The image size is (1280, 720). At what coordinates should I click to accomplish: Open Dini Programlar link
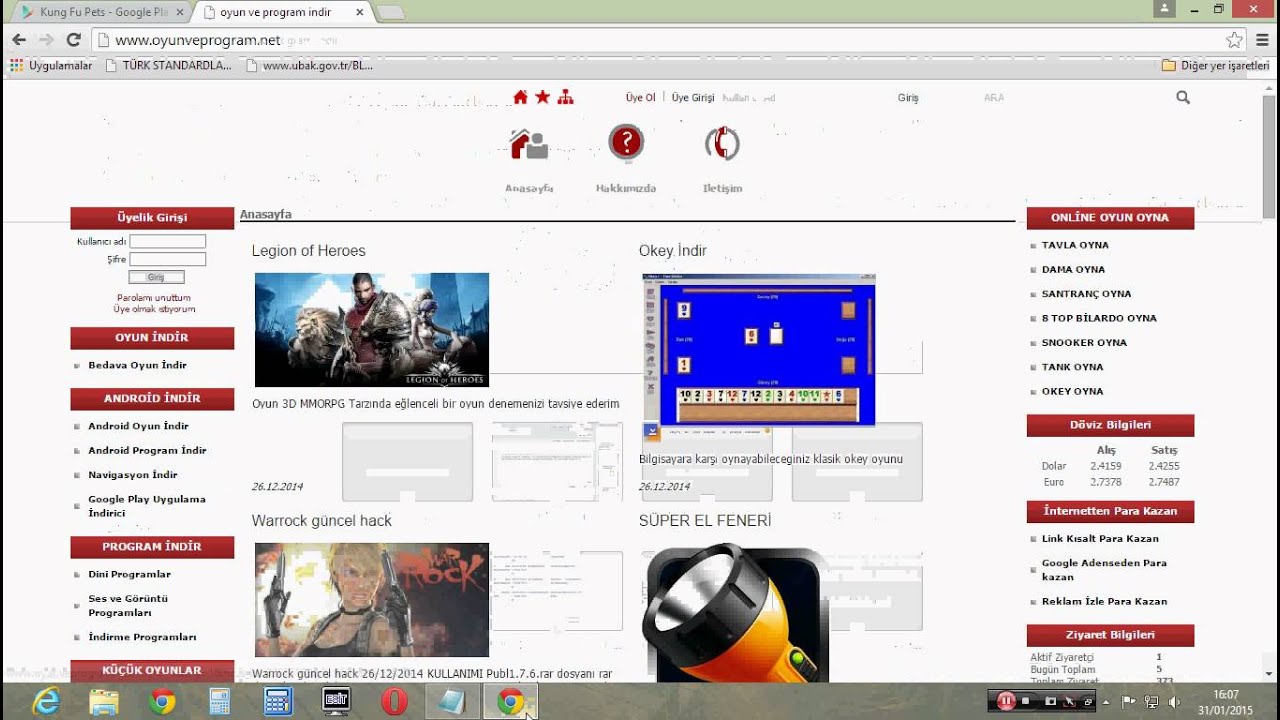[129, 574]
